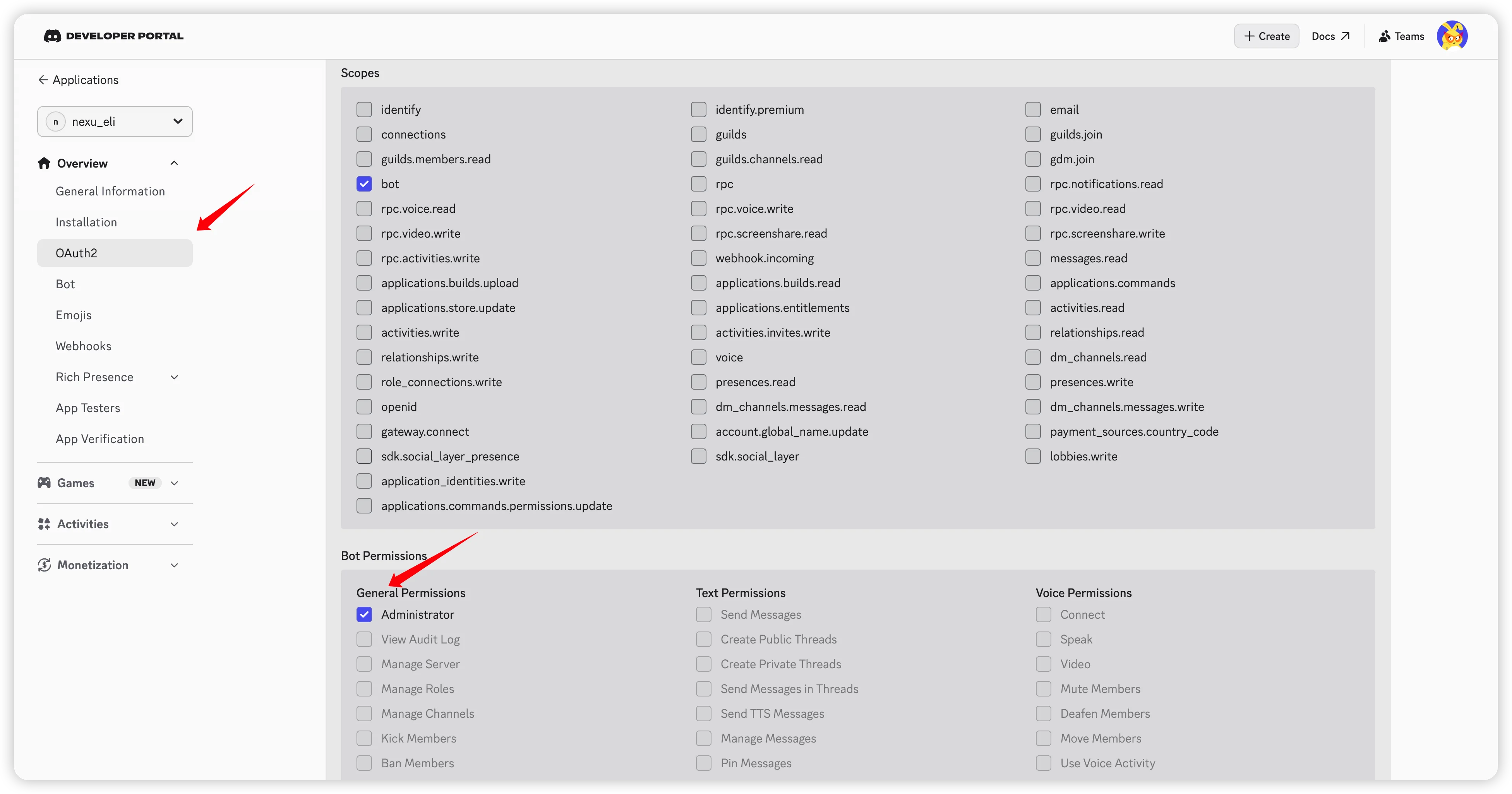Click the gamepad icon beside Games

pos(44,483)
